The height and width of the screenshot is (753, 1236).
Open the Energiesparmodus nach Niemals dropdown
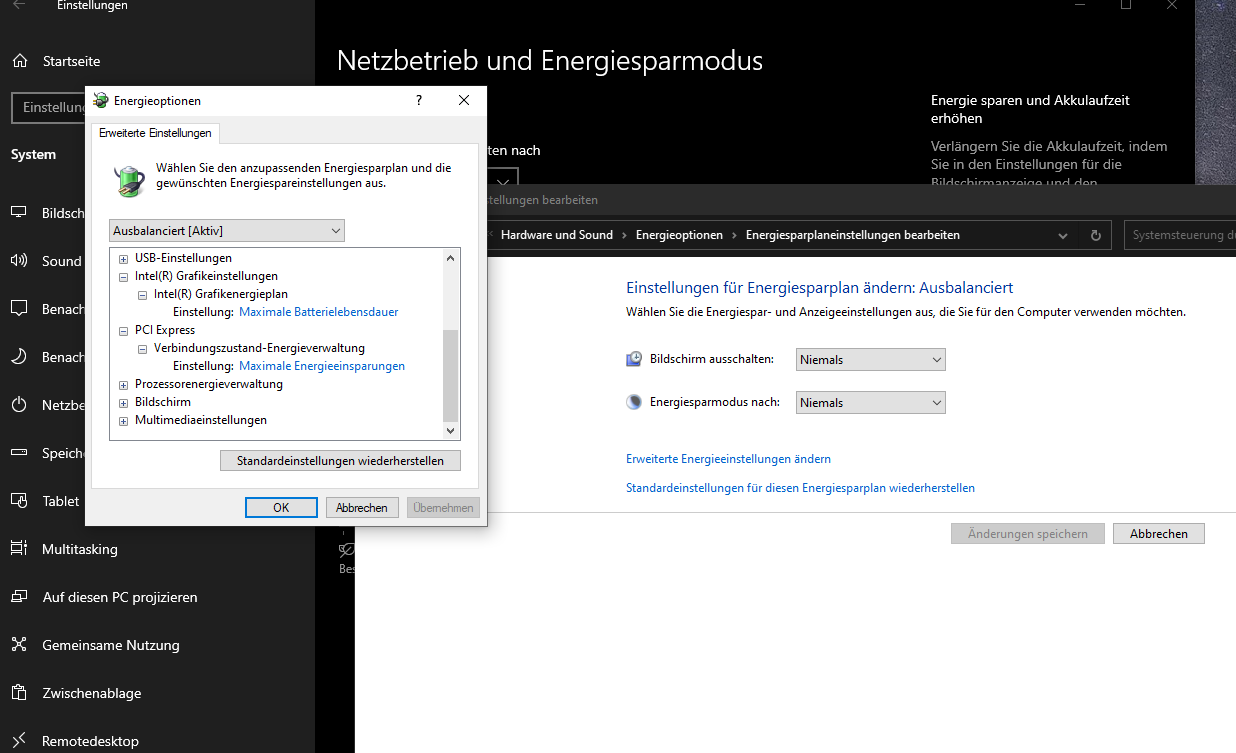click(871, 402)
